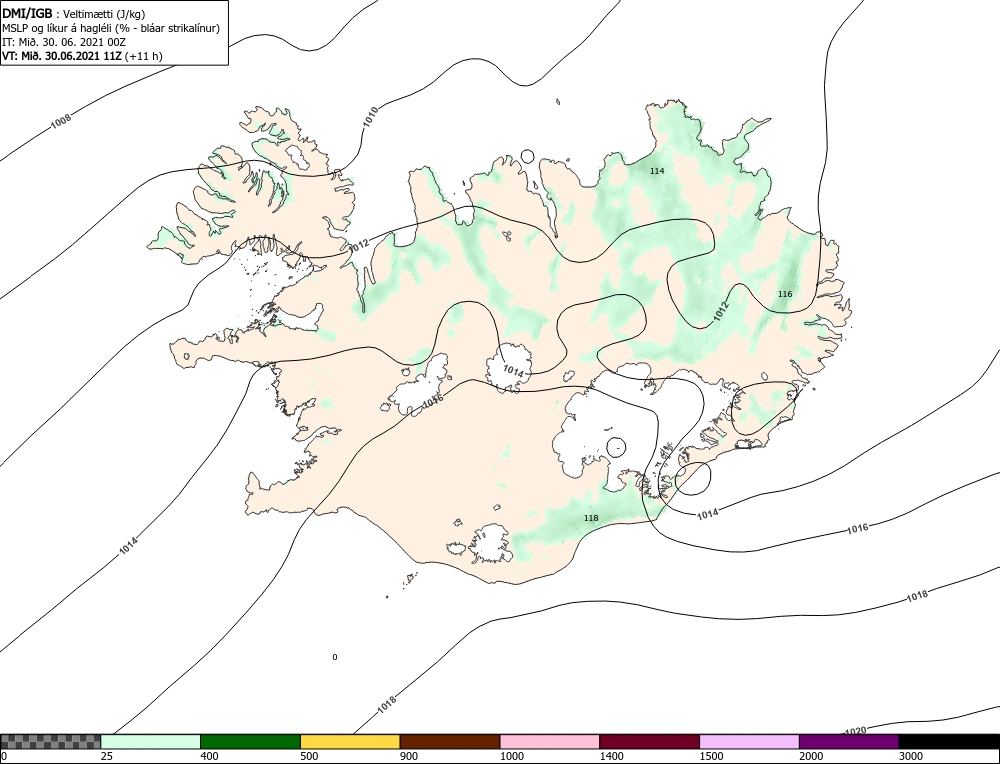Select the maroon 1400–1500 legend swatch
The width and height of the screenshot is (1000, 764).
649,741
